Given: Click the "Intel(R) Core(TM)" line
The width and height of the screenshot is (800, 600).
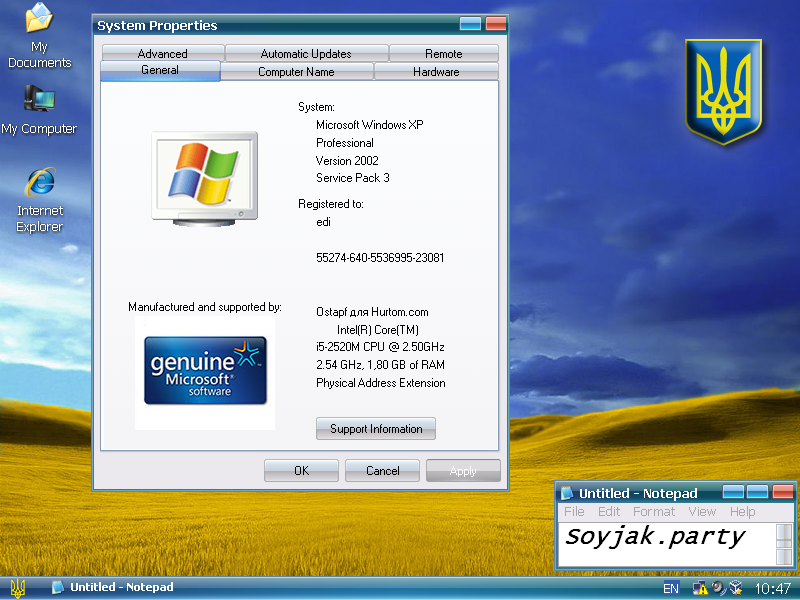Looking at the screenshot, I should coord(378,330).
